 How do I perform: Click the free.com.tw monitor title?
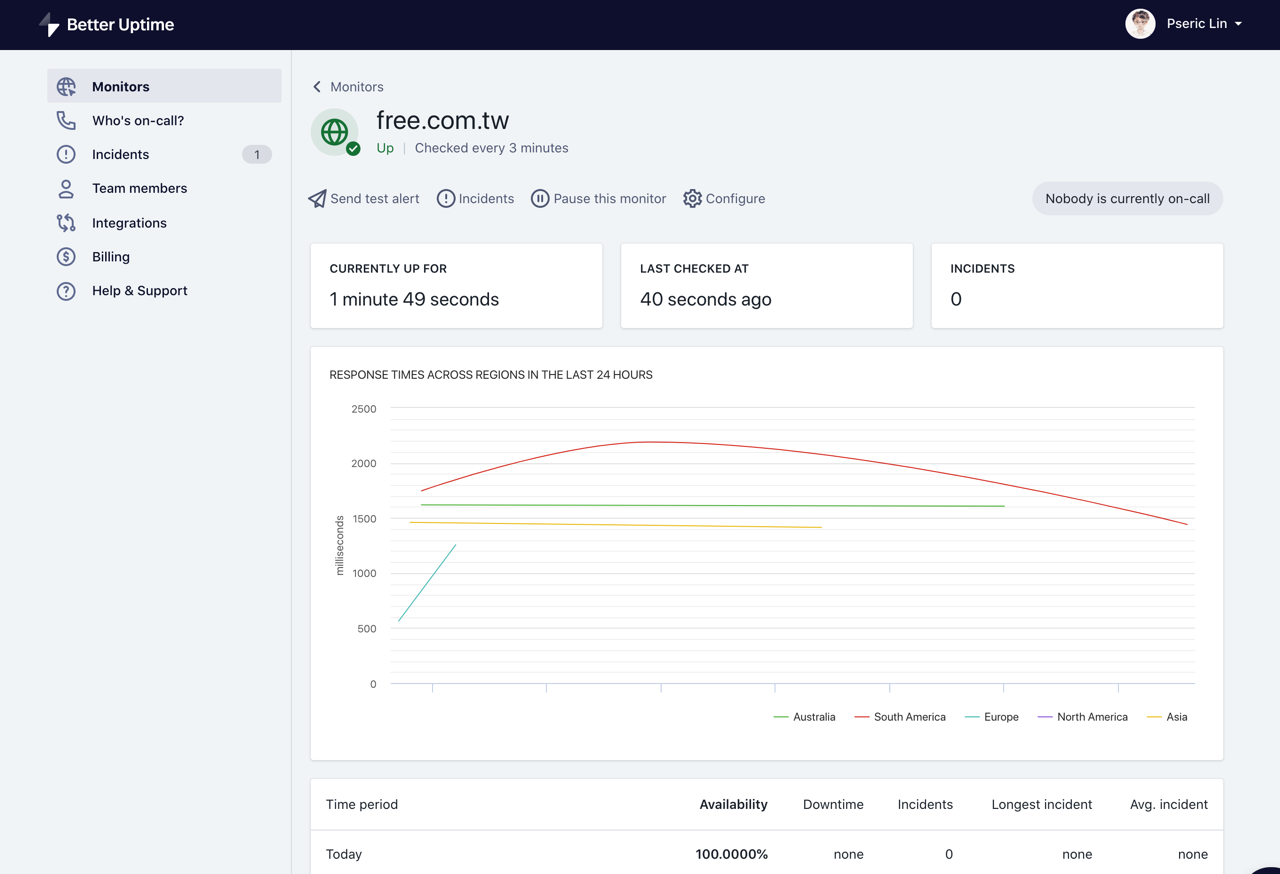pos(443,120)
